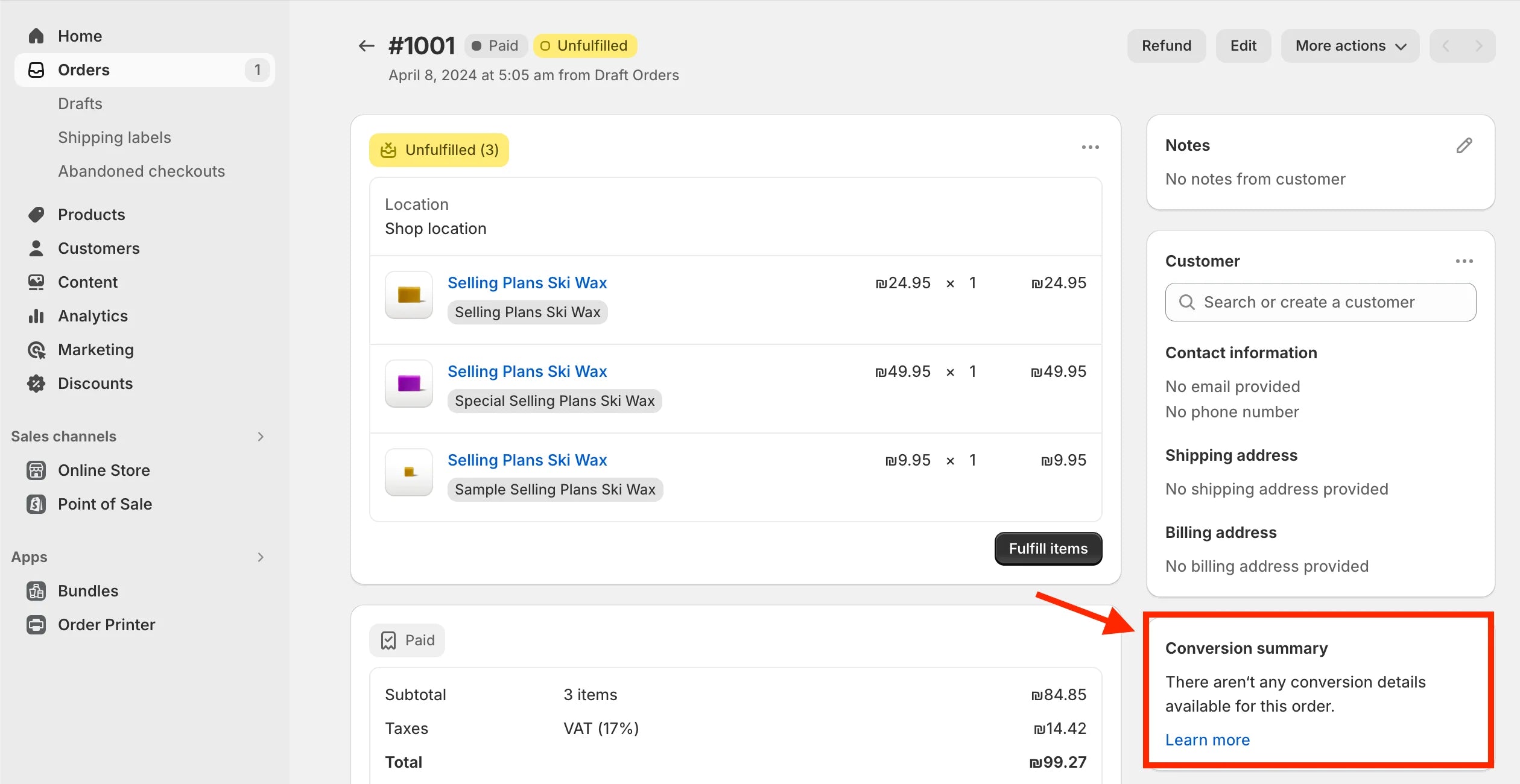Open the Content sidebar icon
This screenshot has width=1520, height=784.
pyautogui.click(x=36, y=282)
